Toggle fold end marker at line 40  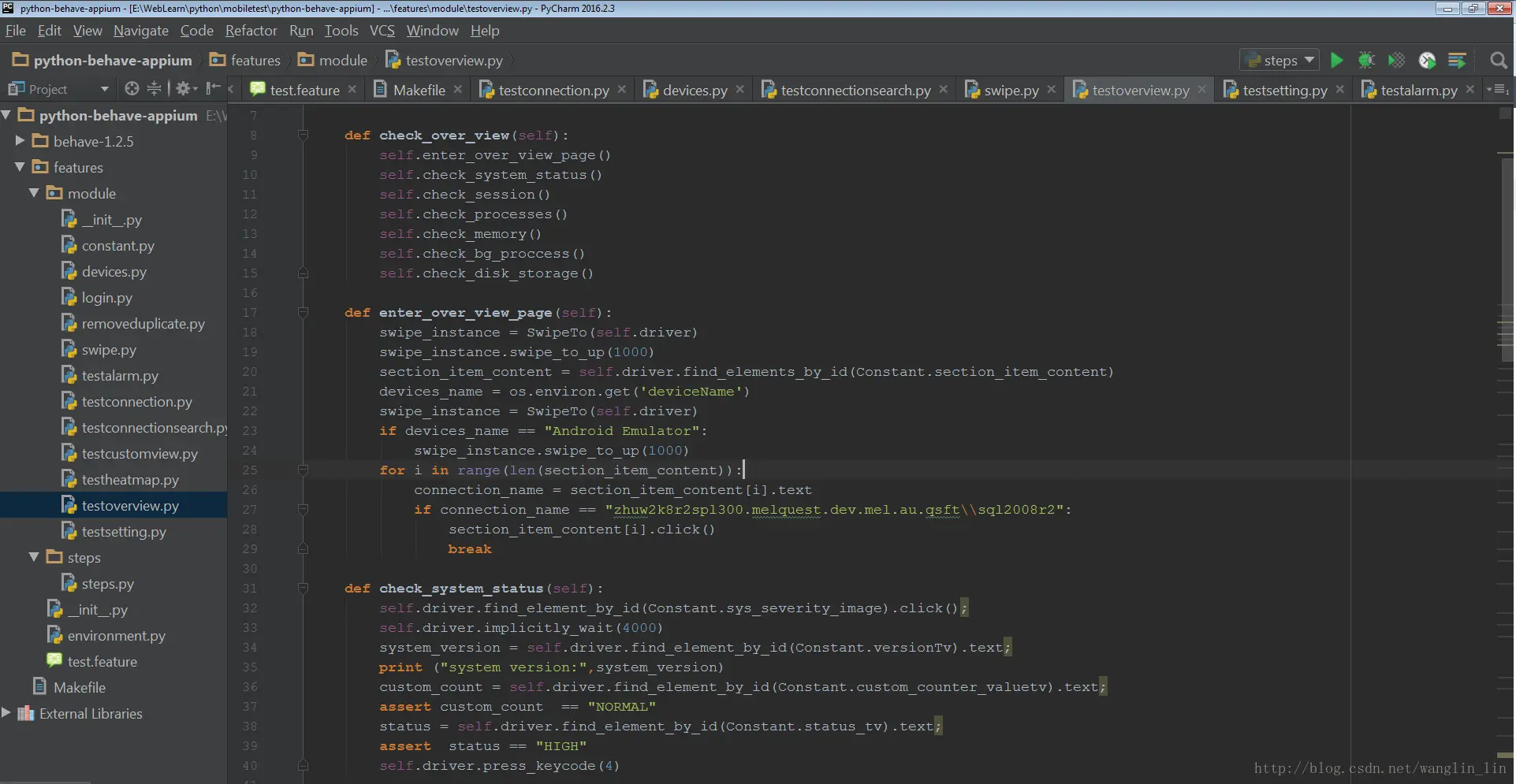tap(303, 766)
